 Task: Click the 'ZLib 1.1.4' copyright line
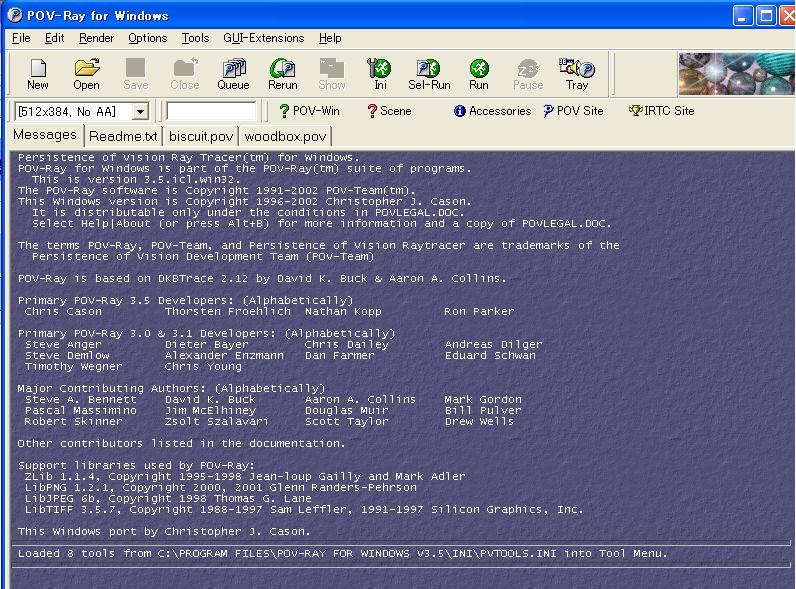tap(245, 476)
